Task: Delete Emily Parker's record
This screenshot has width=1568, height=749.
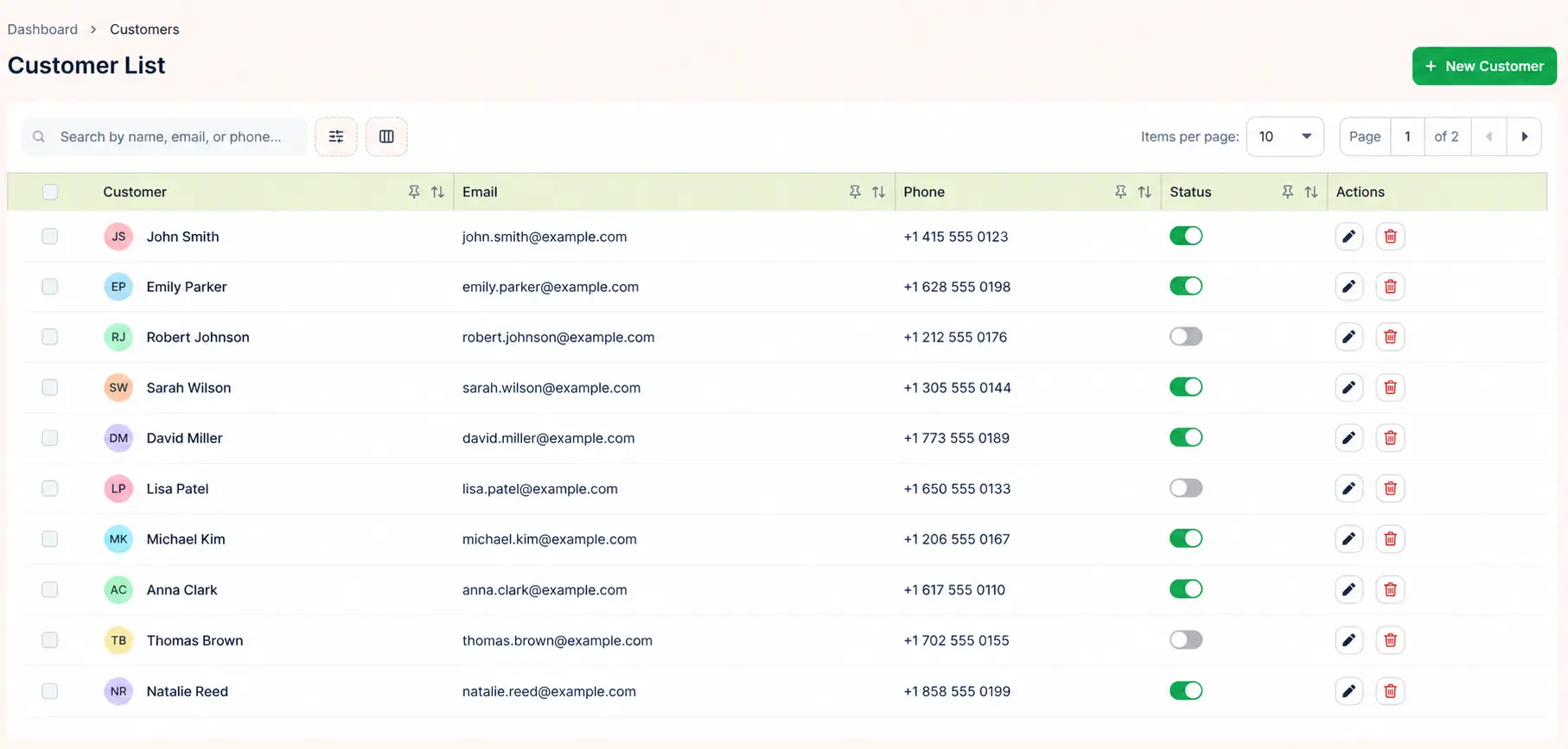Action: pos(1390,287)
